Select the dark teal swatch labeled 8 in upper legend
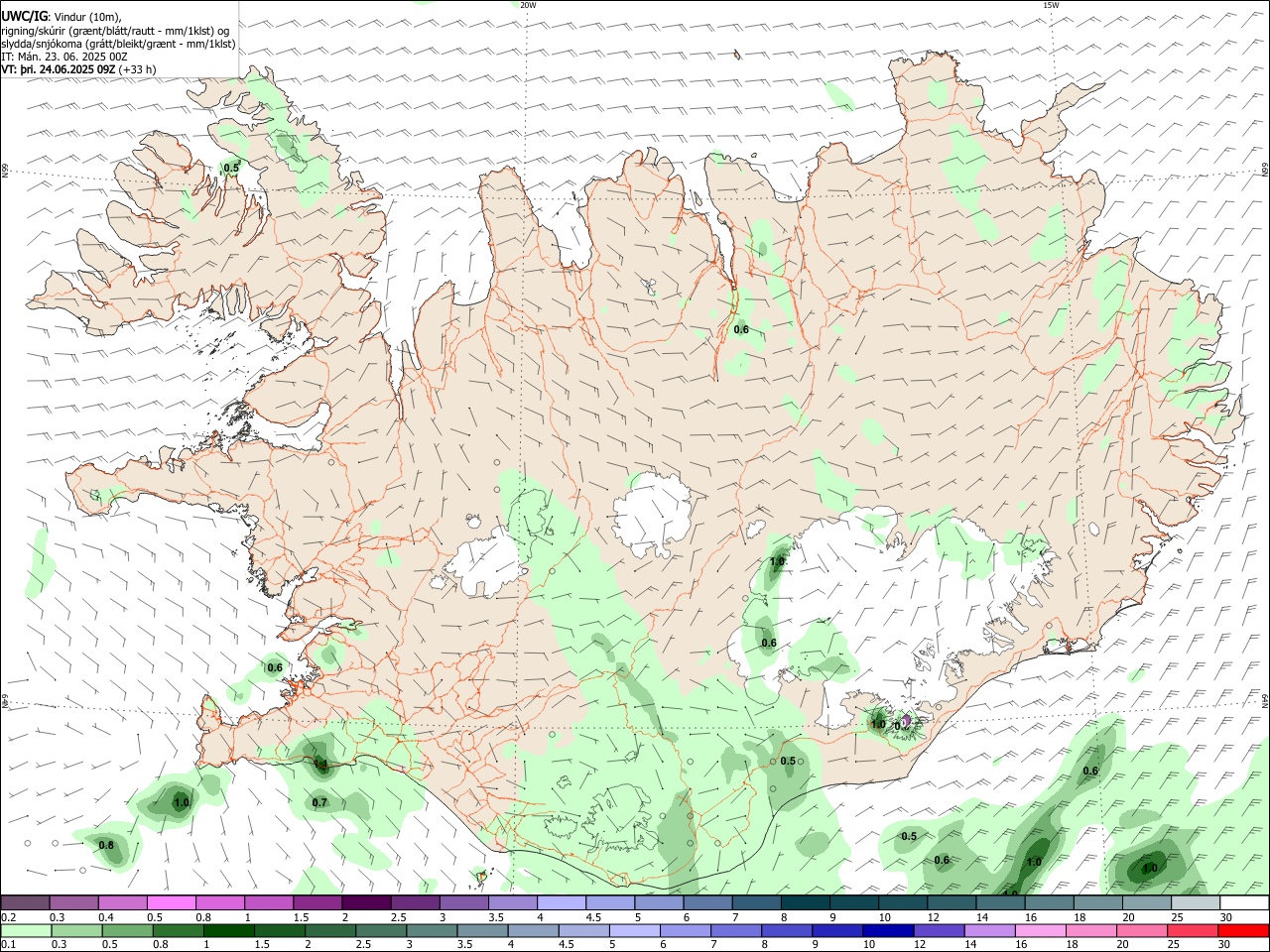 (805, 902)
